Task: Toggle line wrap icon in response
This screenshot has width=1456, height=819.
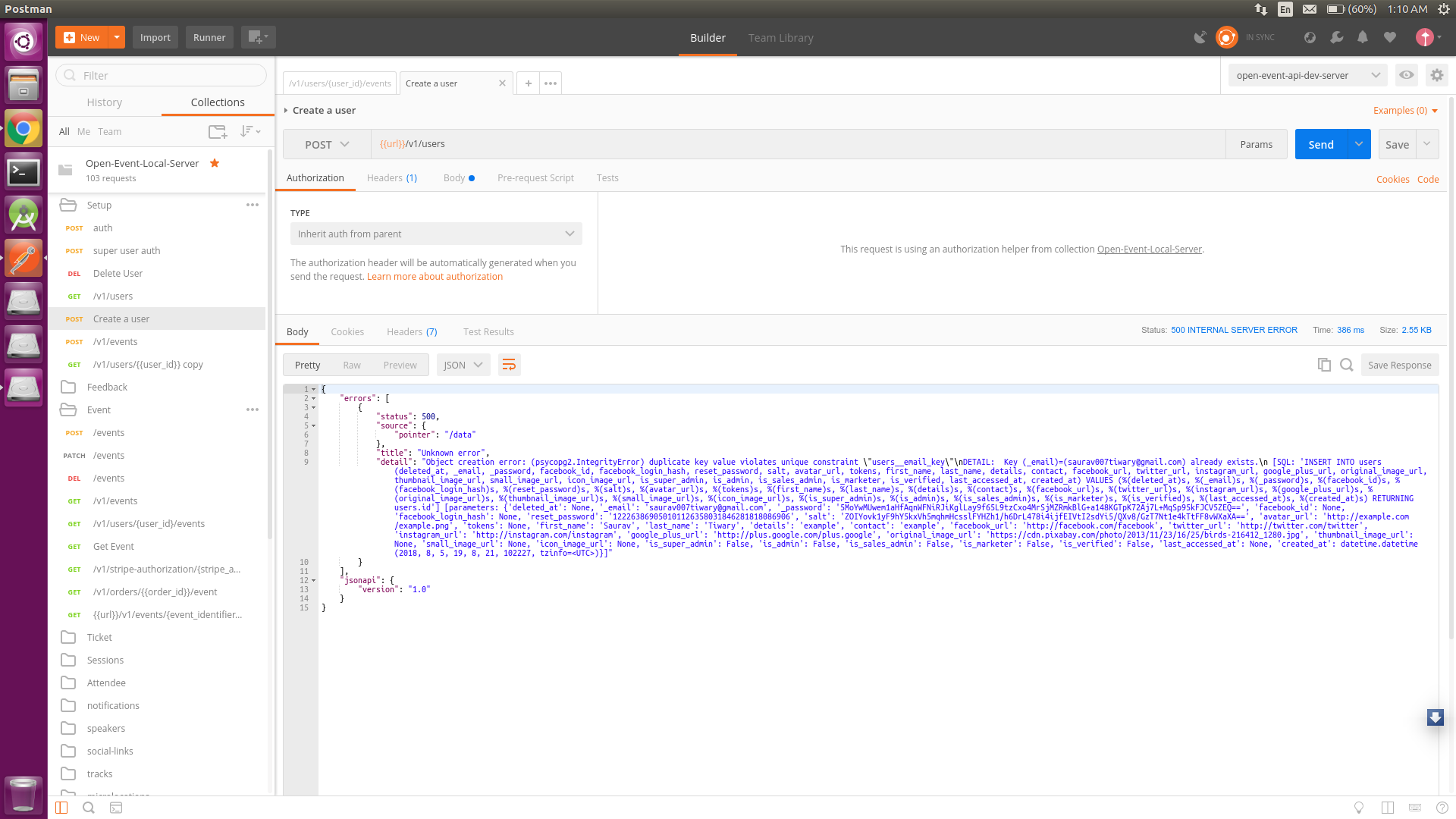Action: coord(509,365)
